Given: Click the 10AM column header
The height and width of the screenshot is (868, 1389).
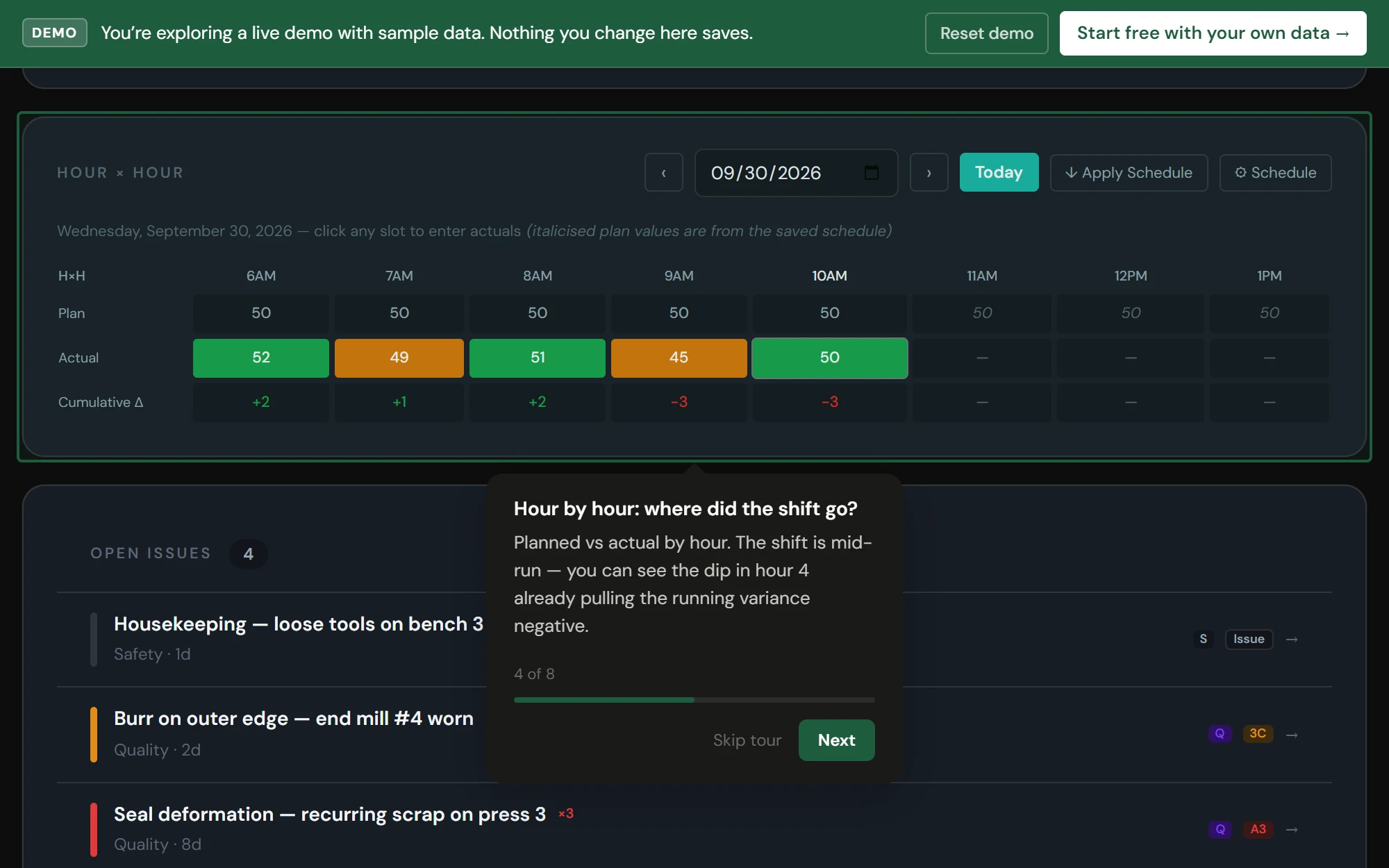Looking at the screenshot, I should tap(830, 276).
